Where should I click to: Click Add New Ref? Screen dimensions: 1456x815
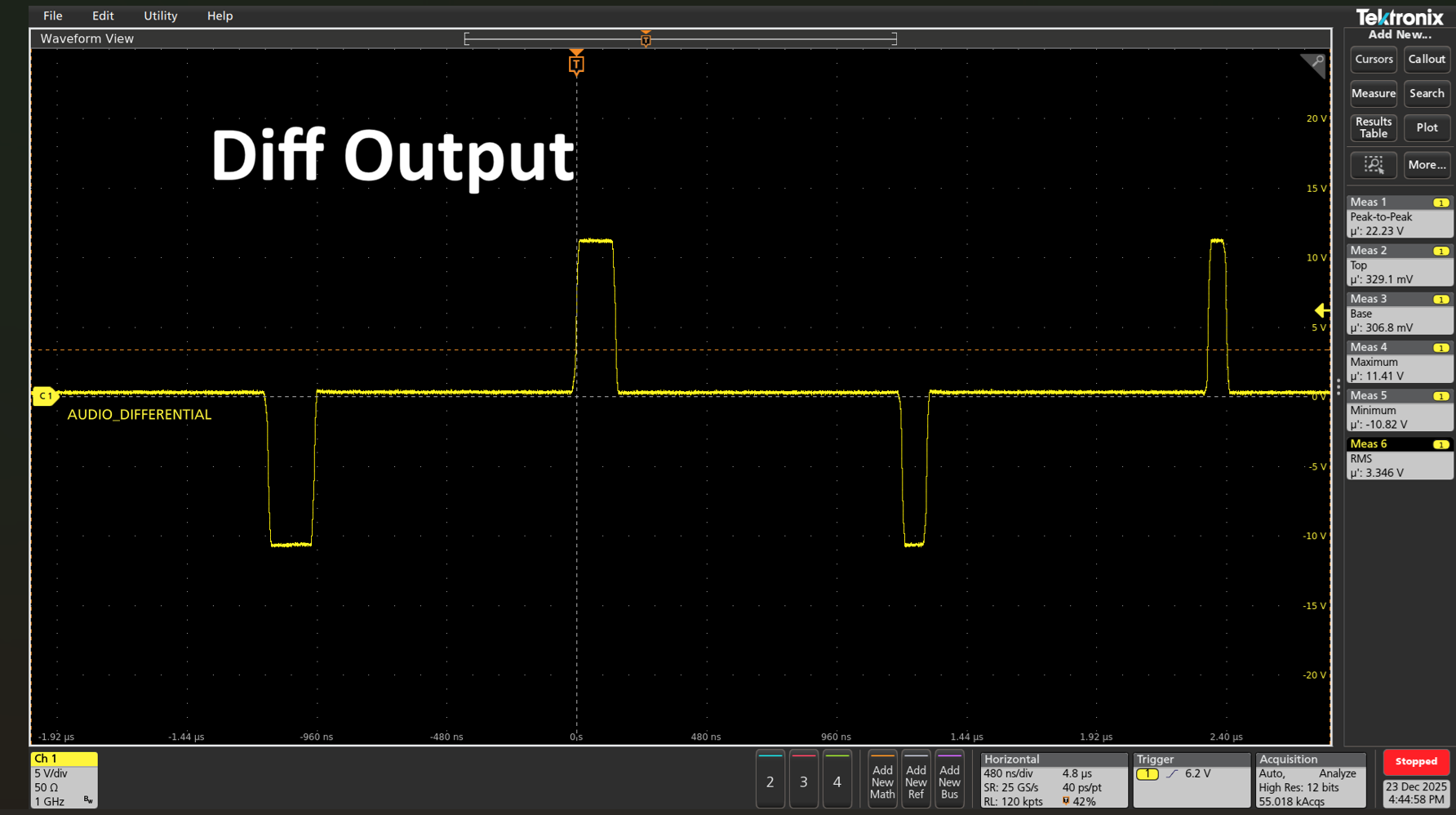pos(916,780)
